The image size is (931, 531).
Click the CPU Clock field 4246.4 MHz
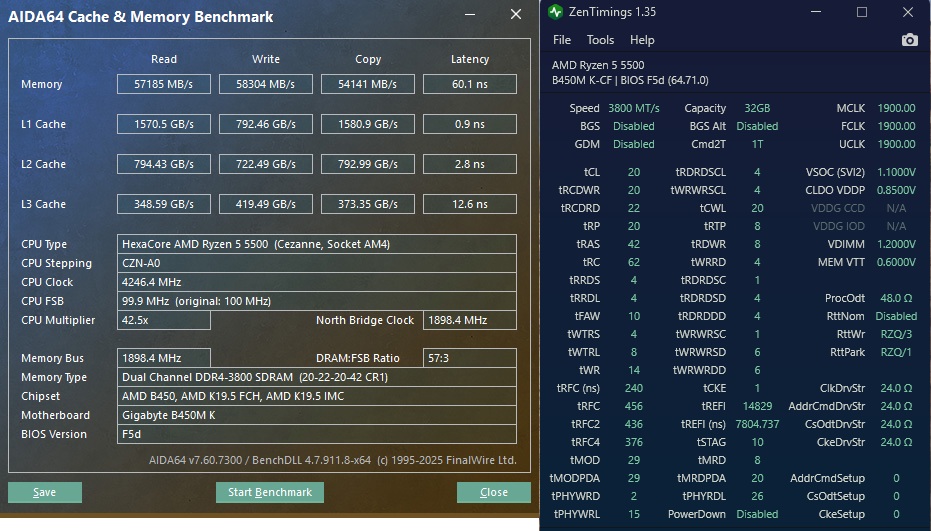(x=316, y=282)
